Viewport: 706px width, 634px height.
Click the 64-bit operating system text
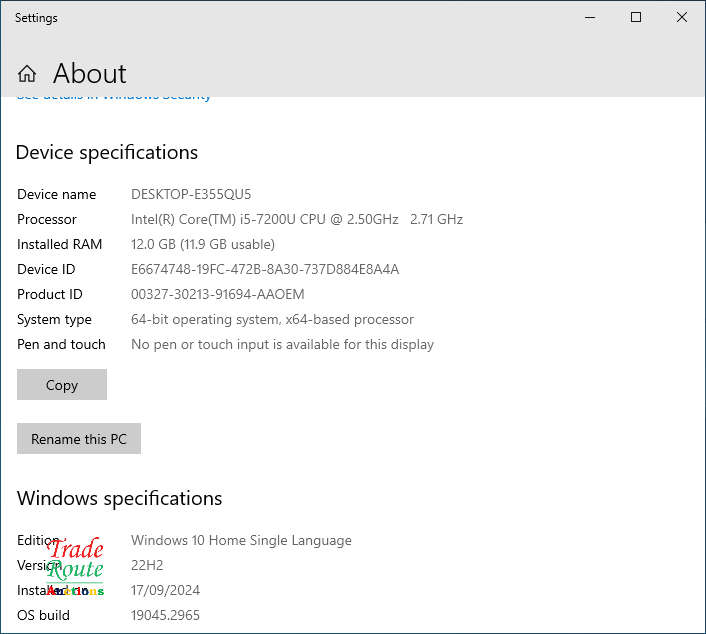[x=272, y=319]
